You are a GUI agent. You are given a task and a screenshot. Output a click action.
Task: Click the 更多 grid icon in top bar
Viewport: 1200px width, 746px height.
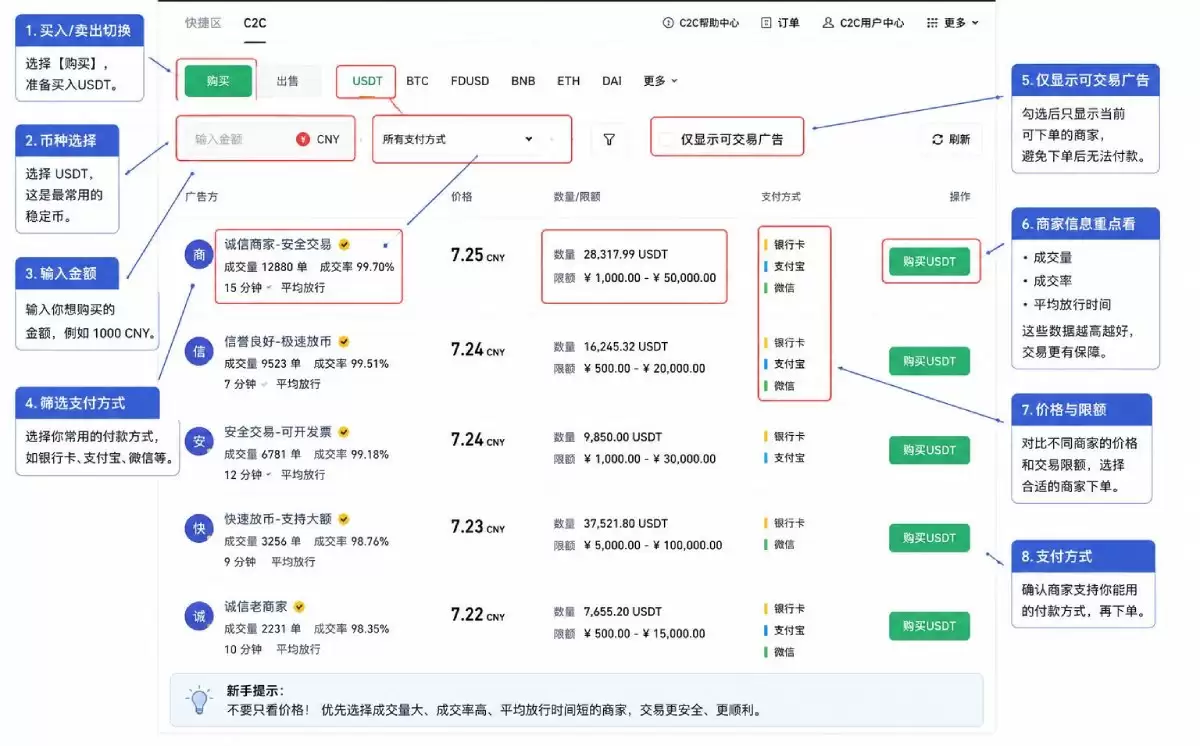point(932,23)
